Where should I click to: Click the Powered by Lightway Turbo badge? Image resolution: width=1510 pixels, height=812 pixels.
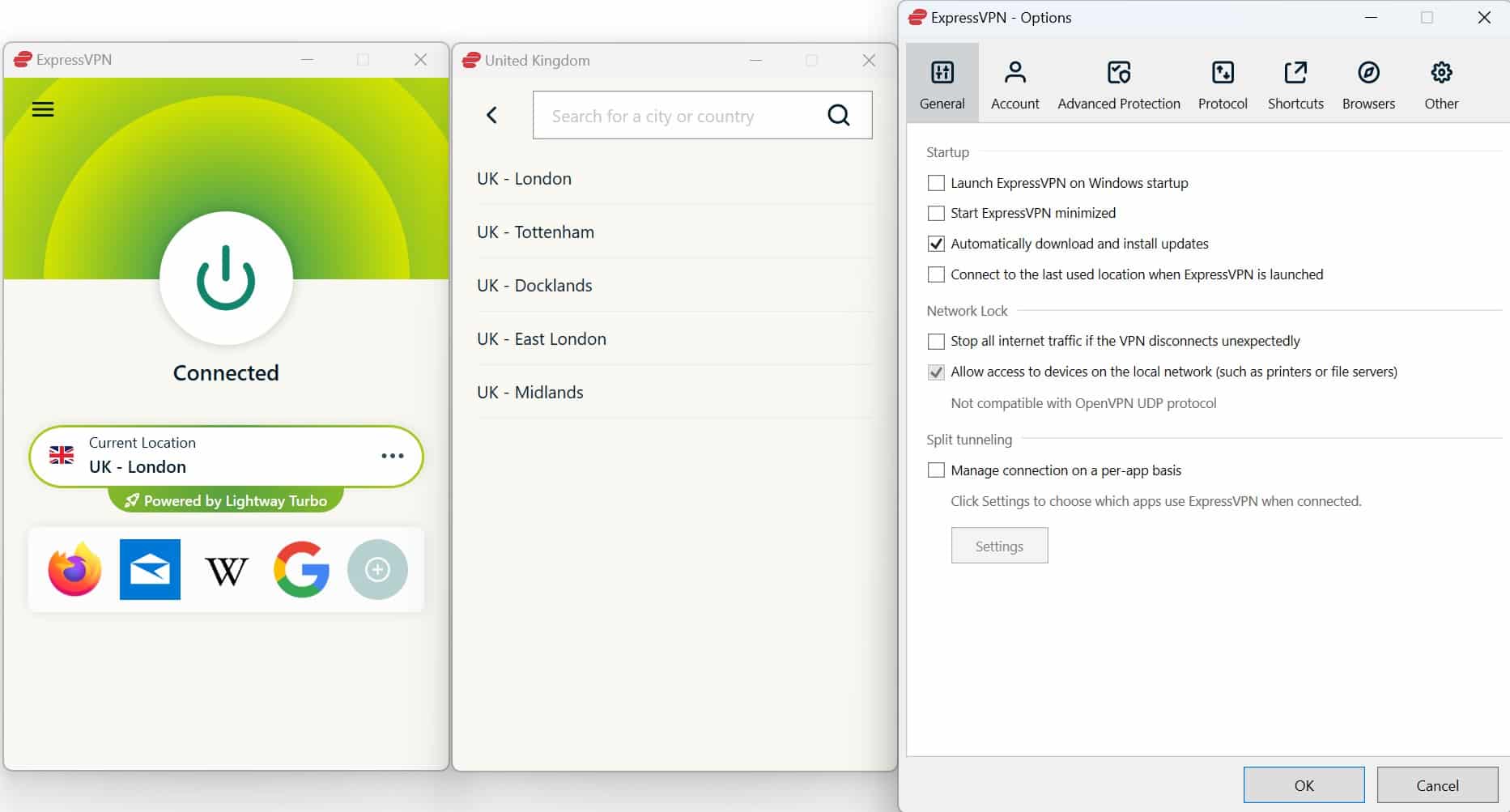[226, 500]
